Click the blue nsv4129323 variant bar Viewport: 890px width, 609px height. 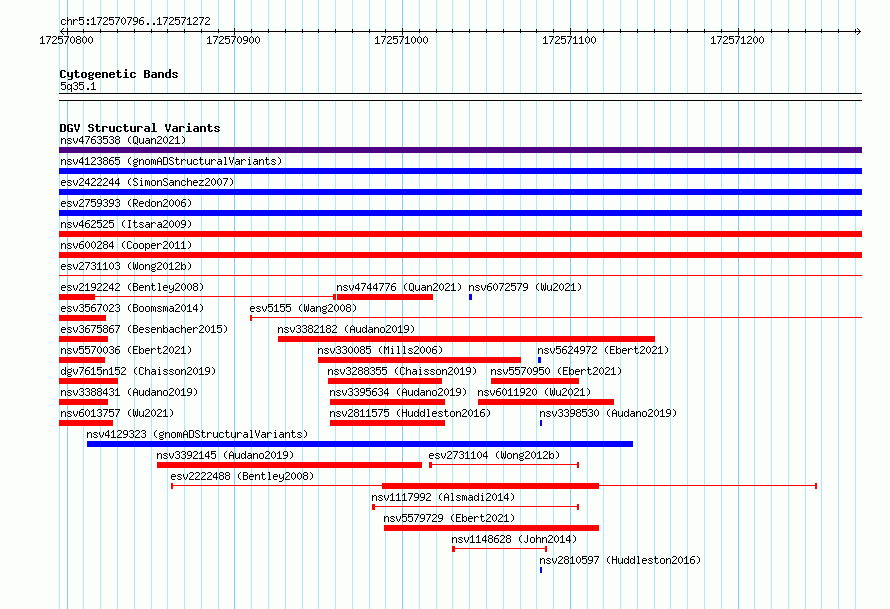(360, 444)
